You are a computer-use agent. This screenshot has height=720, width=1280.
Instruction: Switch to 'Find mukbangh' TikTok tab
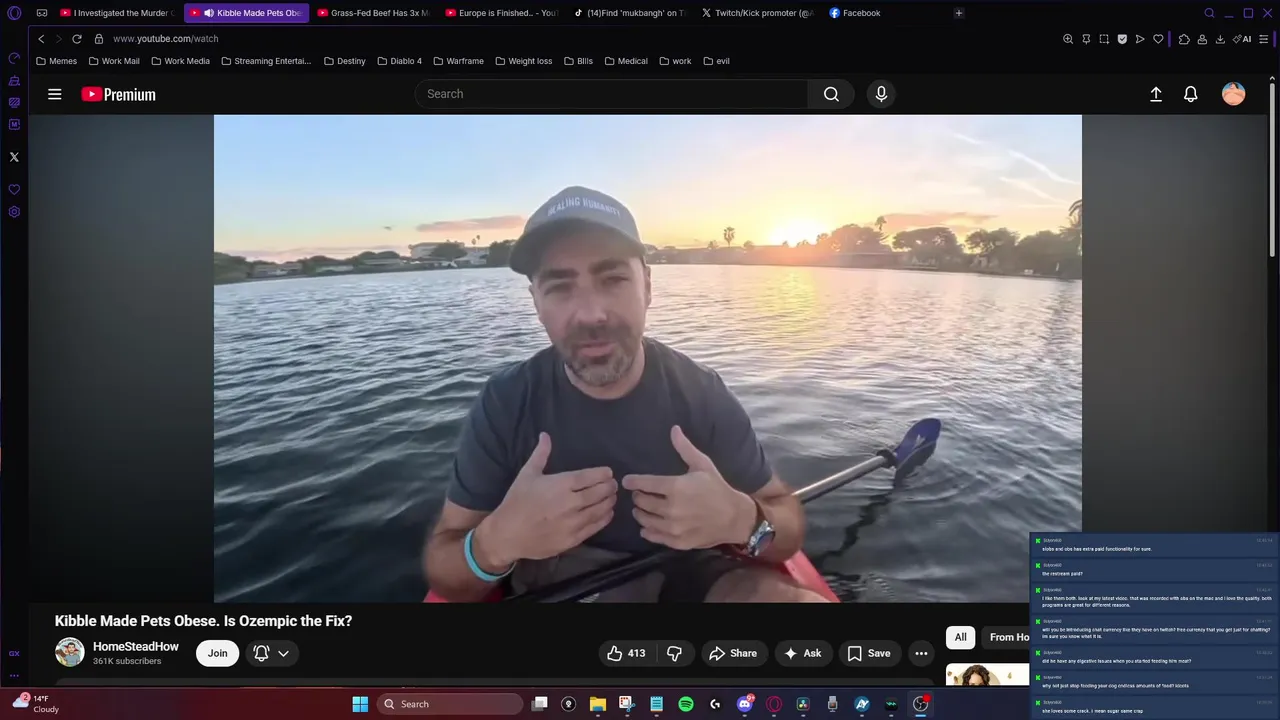[630, 13]
